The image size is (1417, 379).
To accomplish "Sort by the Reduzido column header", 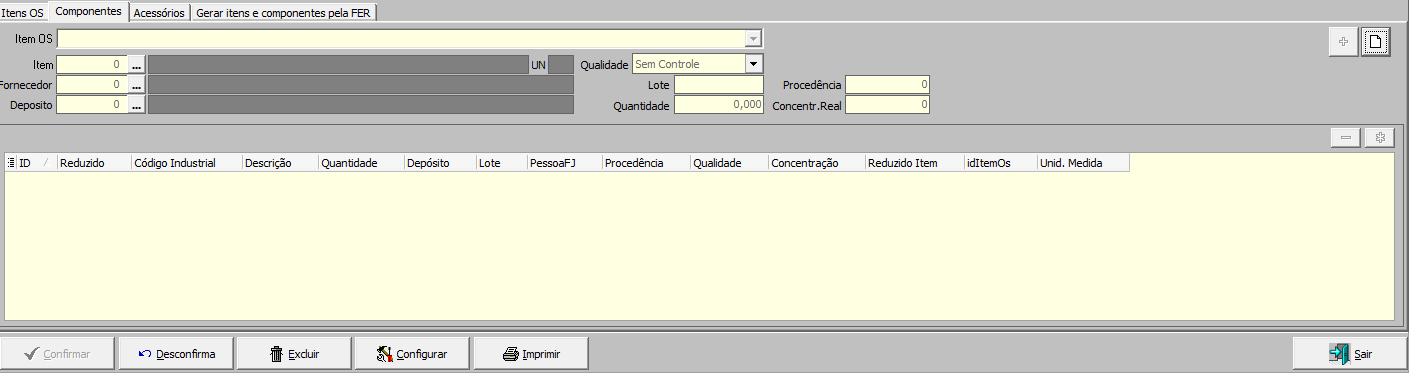I will pyautogui.click(x=94, y=163).
